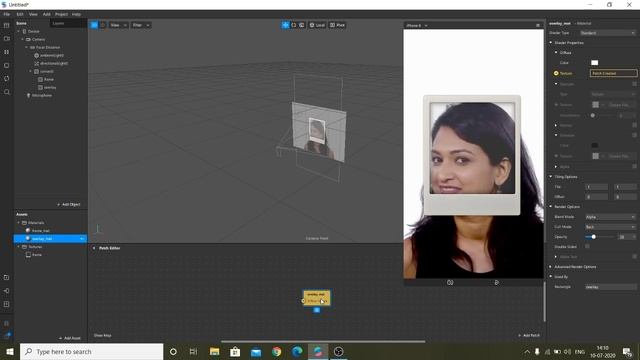
Task: Open the viewport View dropdown
Action: (118, 25)
